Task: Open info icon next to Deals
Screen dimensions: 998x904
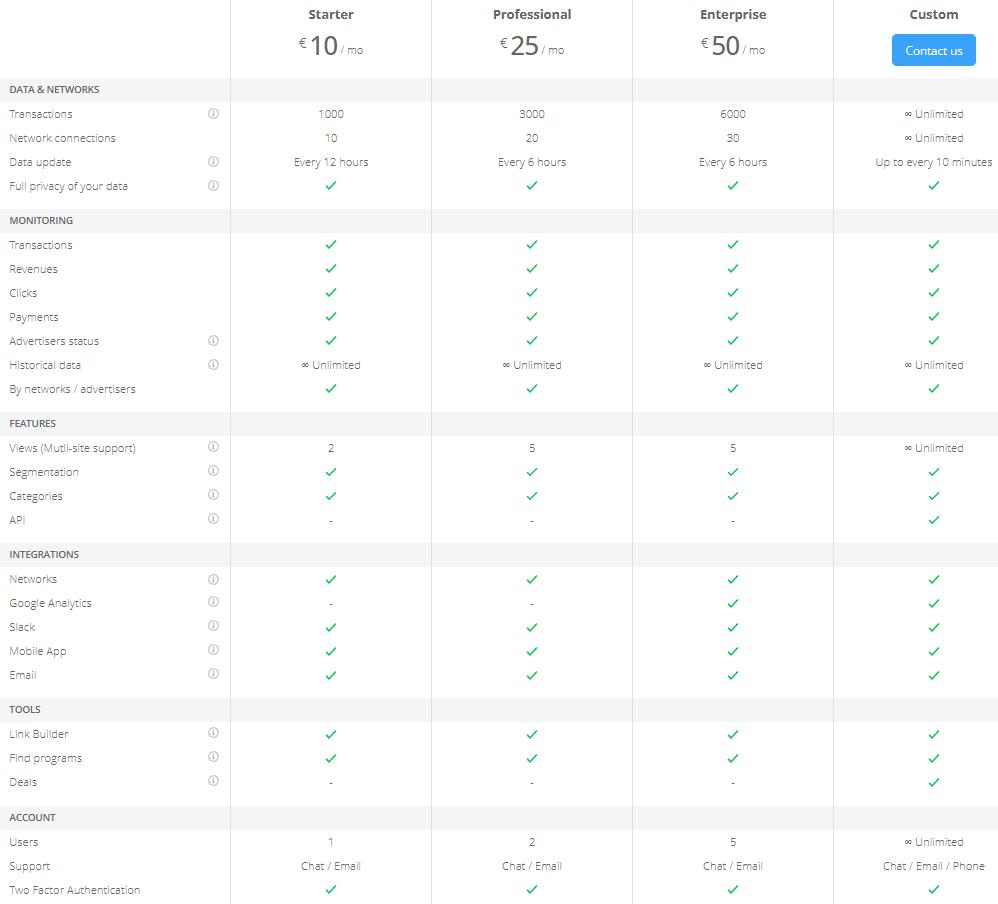Action: 214,780
